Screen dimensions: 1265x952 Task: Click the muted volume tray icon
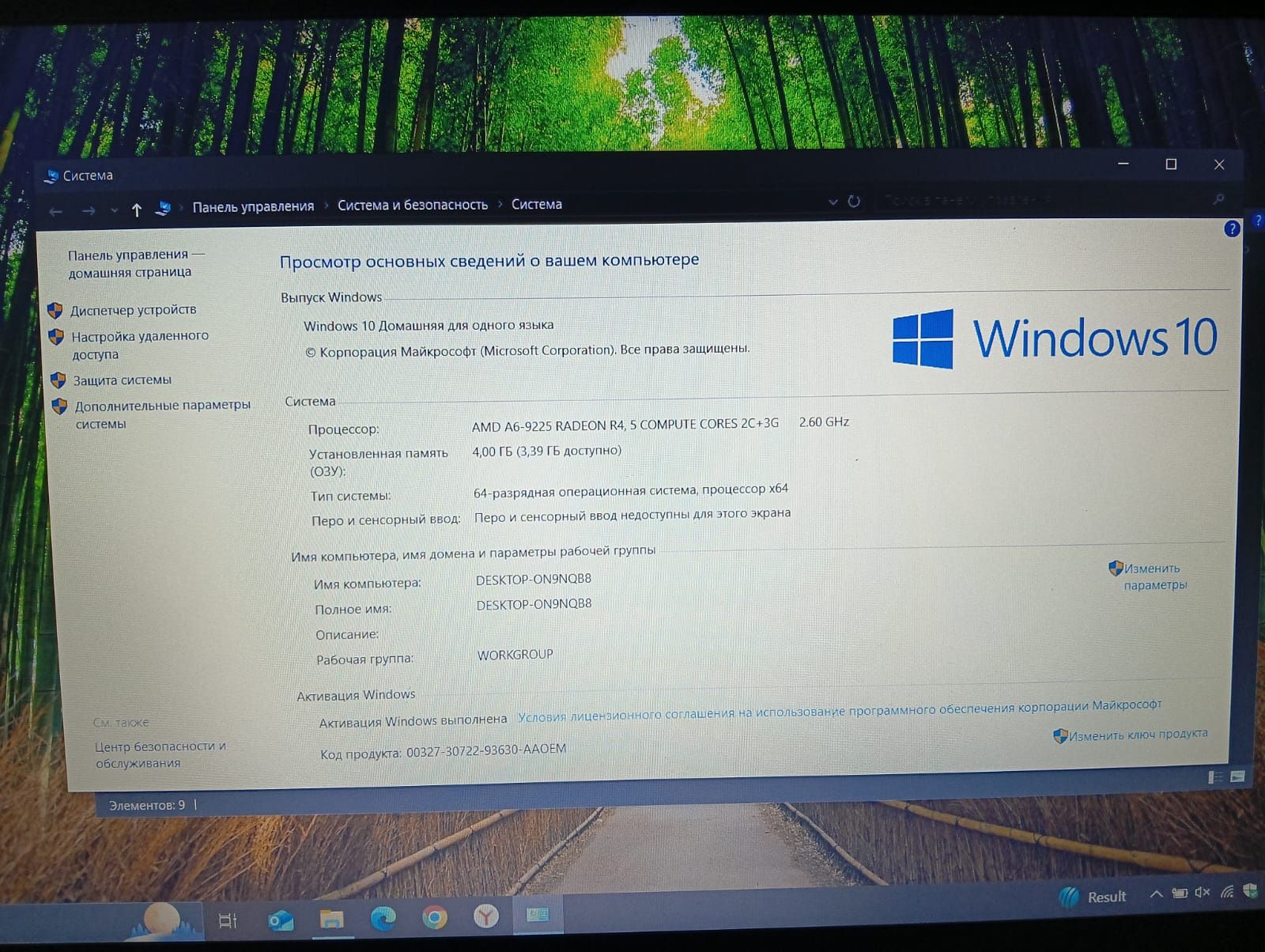click(x=1203, y=893)
